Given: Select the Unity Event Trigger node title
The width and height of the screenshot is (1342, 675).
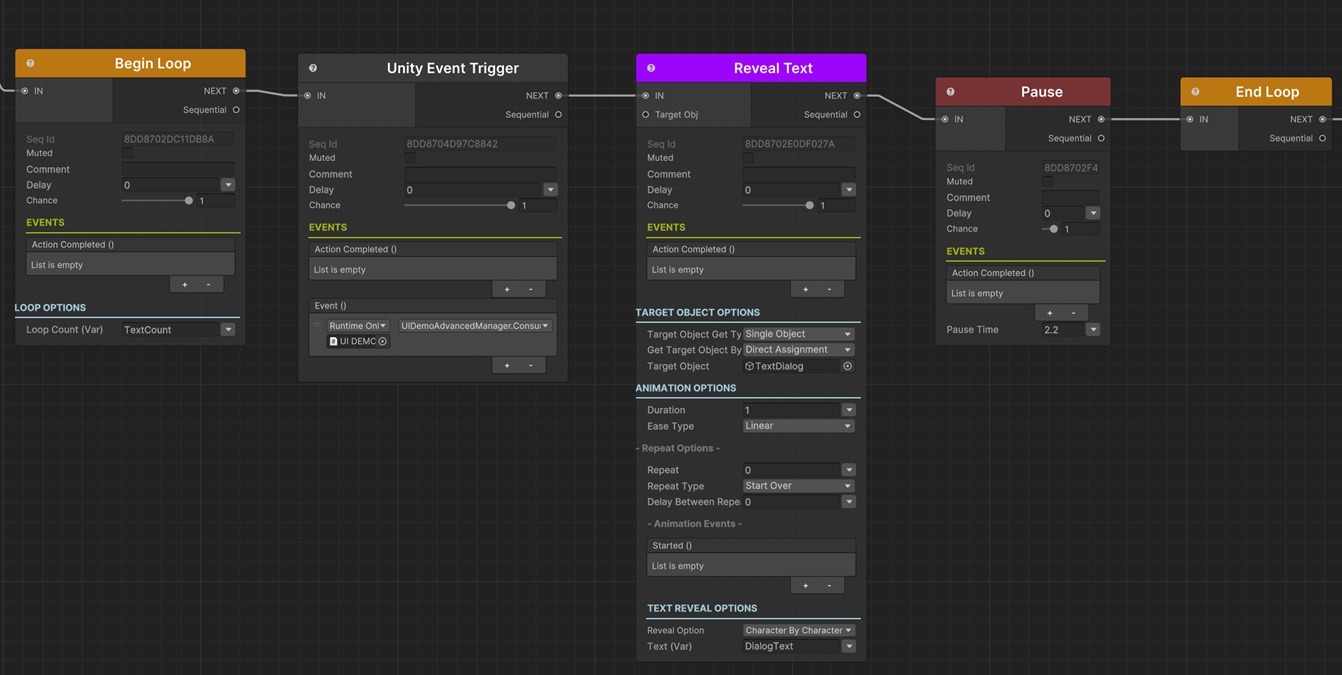Looking at the screenshot, I should (452, 68).
